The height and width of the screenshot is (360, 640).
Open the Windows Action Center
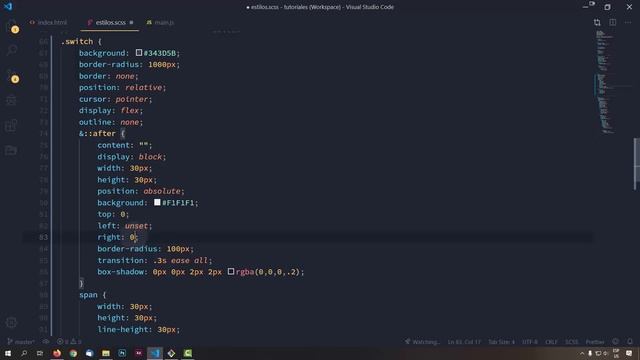tap(629, 353)
